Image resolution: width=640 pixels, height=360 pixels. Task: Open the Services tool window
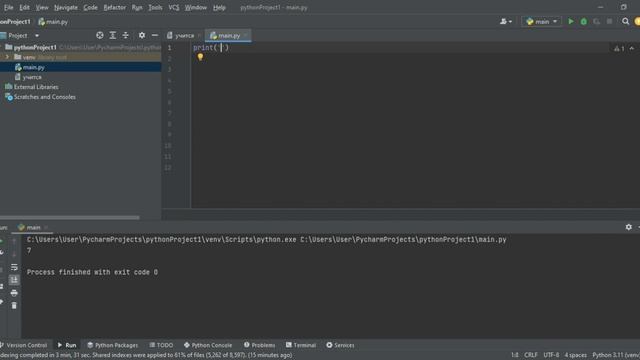pos(340,345)
